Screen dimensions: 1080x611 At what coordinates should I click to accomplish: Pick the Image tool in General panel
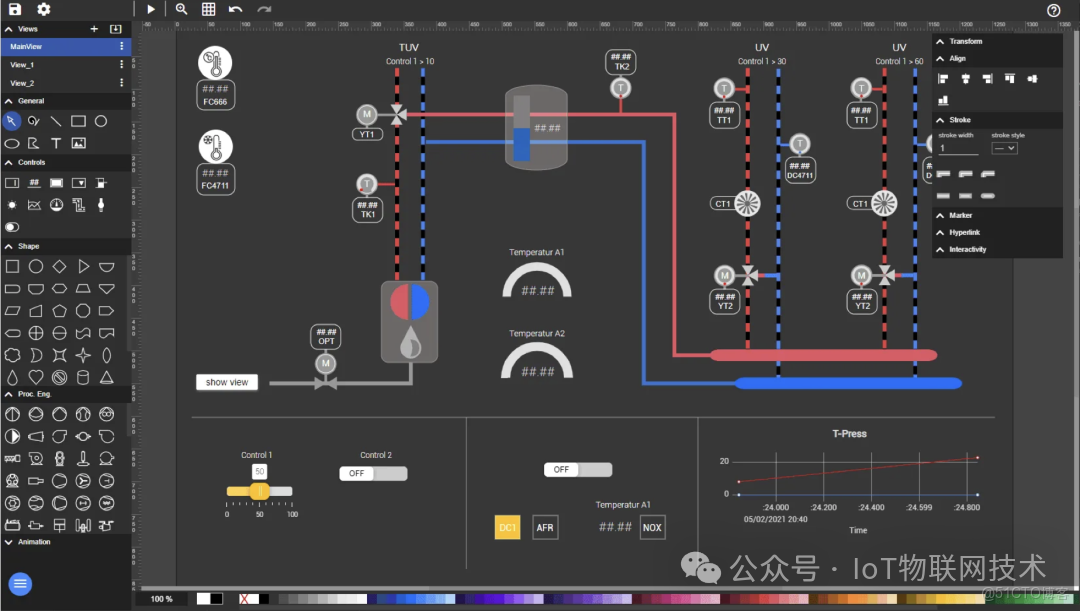[x=79, y=143]
